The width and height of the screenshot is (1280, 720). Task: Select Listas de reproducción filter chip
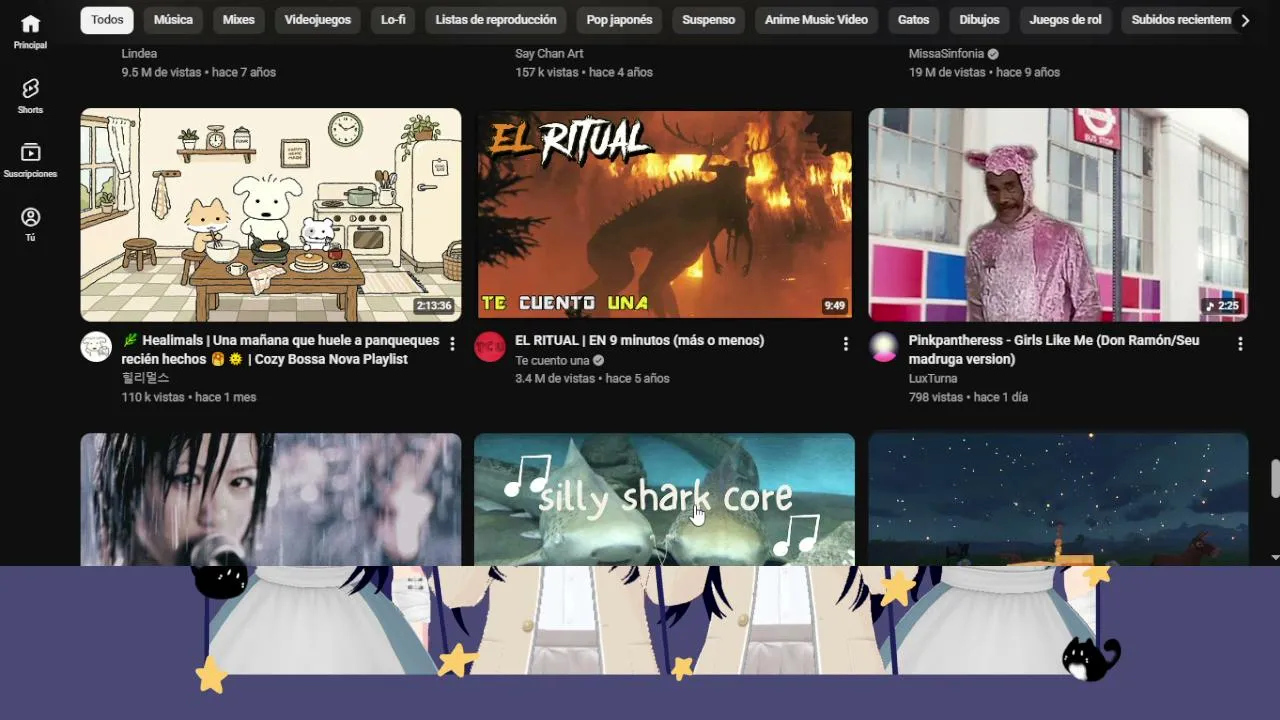pyautogui.click(x=496, y=20)
